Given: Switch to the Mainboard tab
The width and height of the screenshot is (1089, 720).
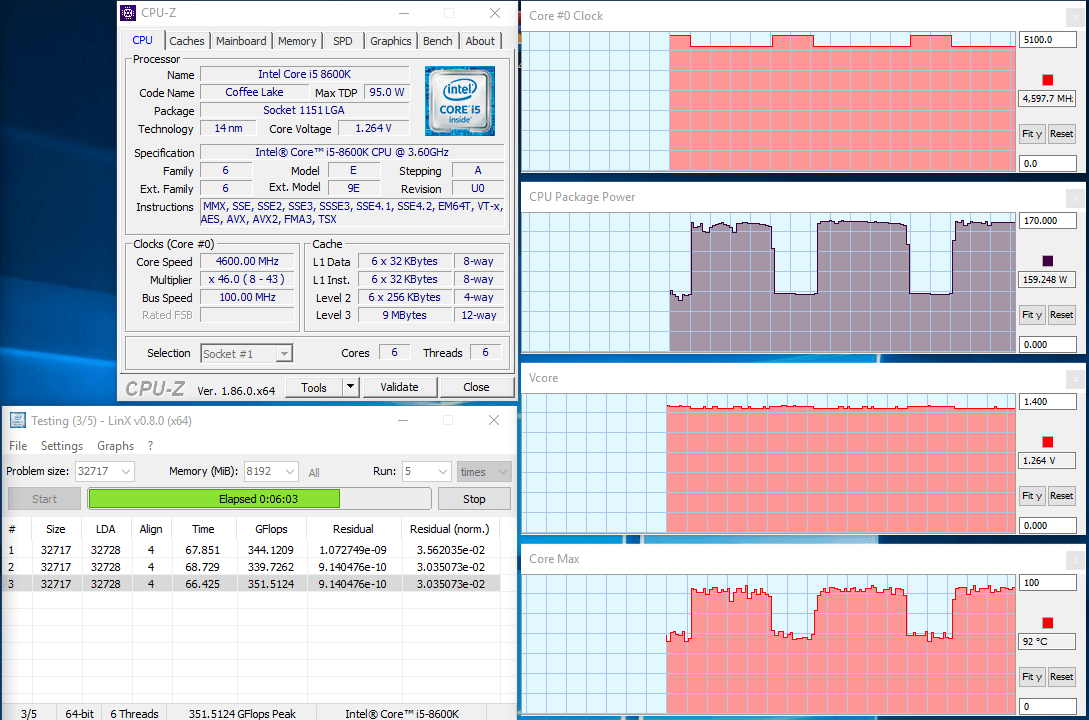Looking at the screenshot, I should pos(241,41).
